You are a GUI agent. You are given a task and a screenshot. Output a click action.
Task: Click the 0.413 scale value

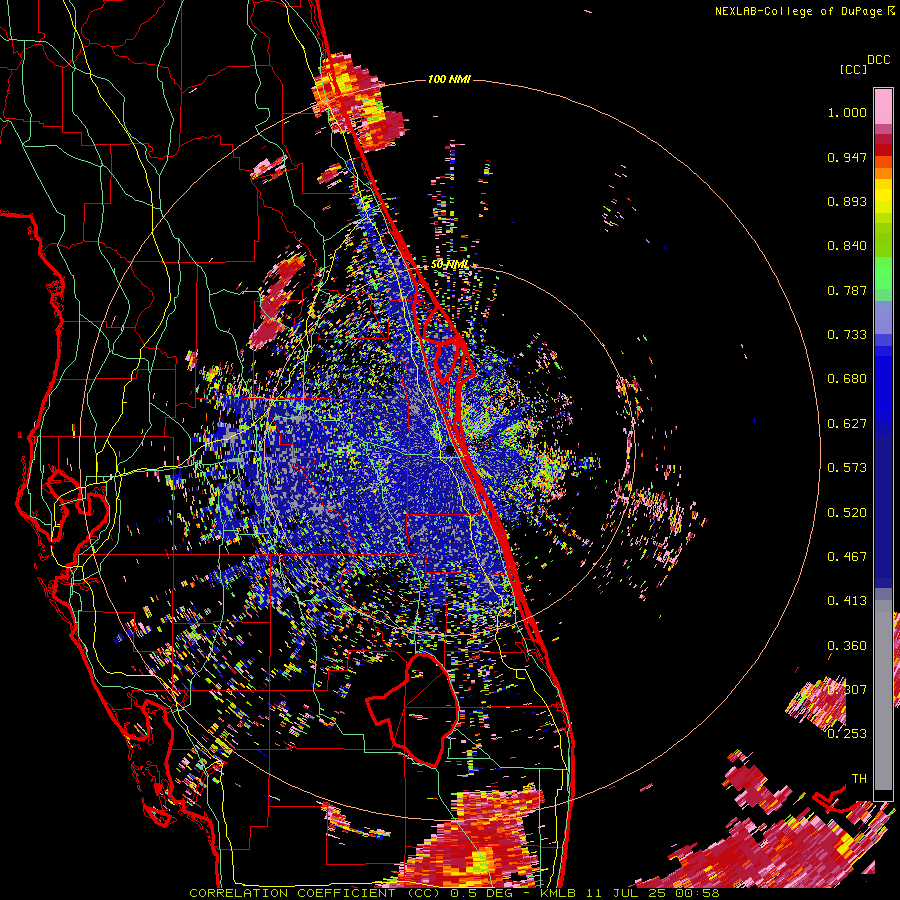847,601
